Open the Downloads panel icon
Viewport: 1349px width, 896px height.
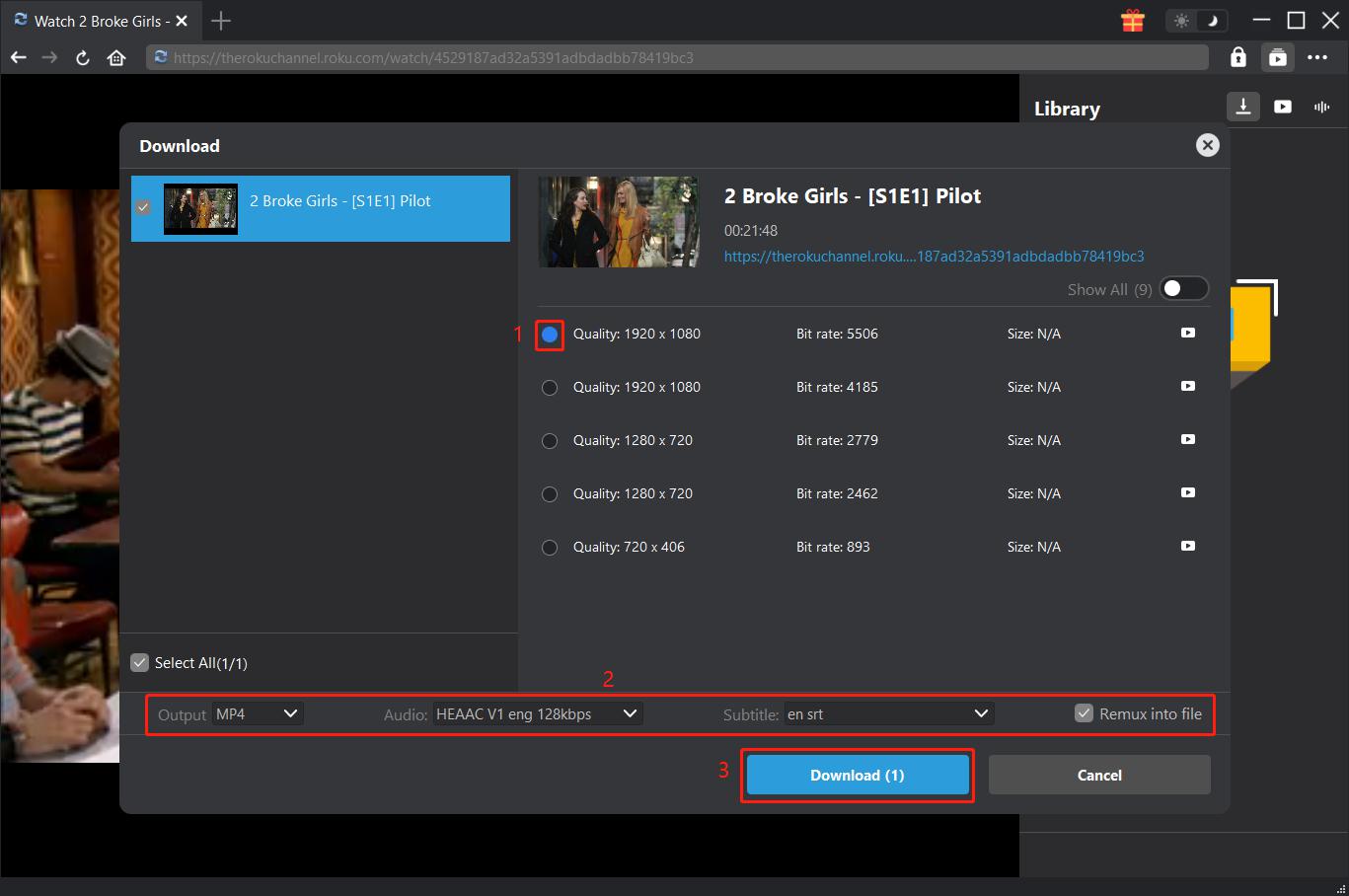pos(1242,107)
